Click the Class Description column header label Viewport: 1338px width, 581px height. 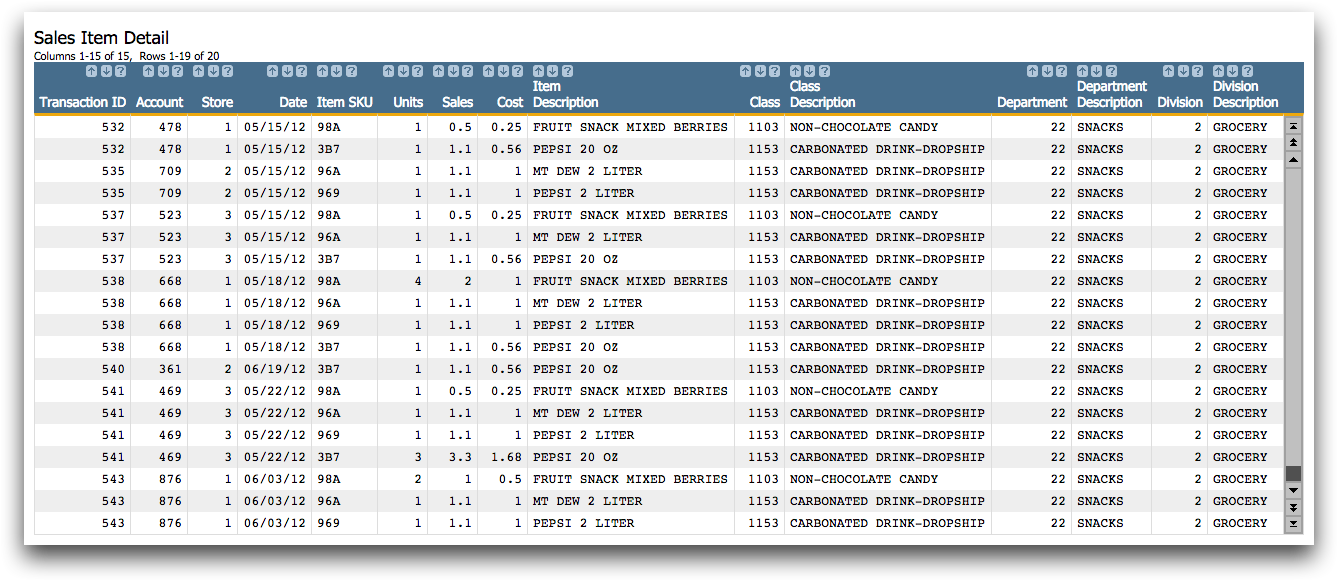[x=822, y=95]
